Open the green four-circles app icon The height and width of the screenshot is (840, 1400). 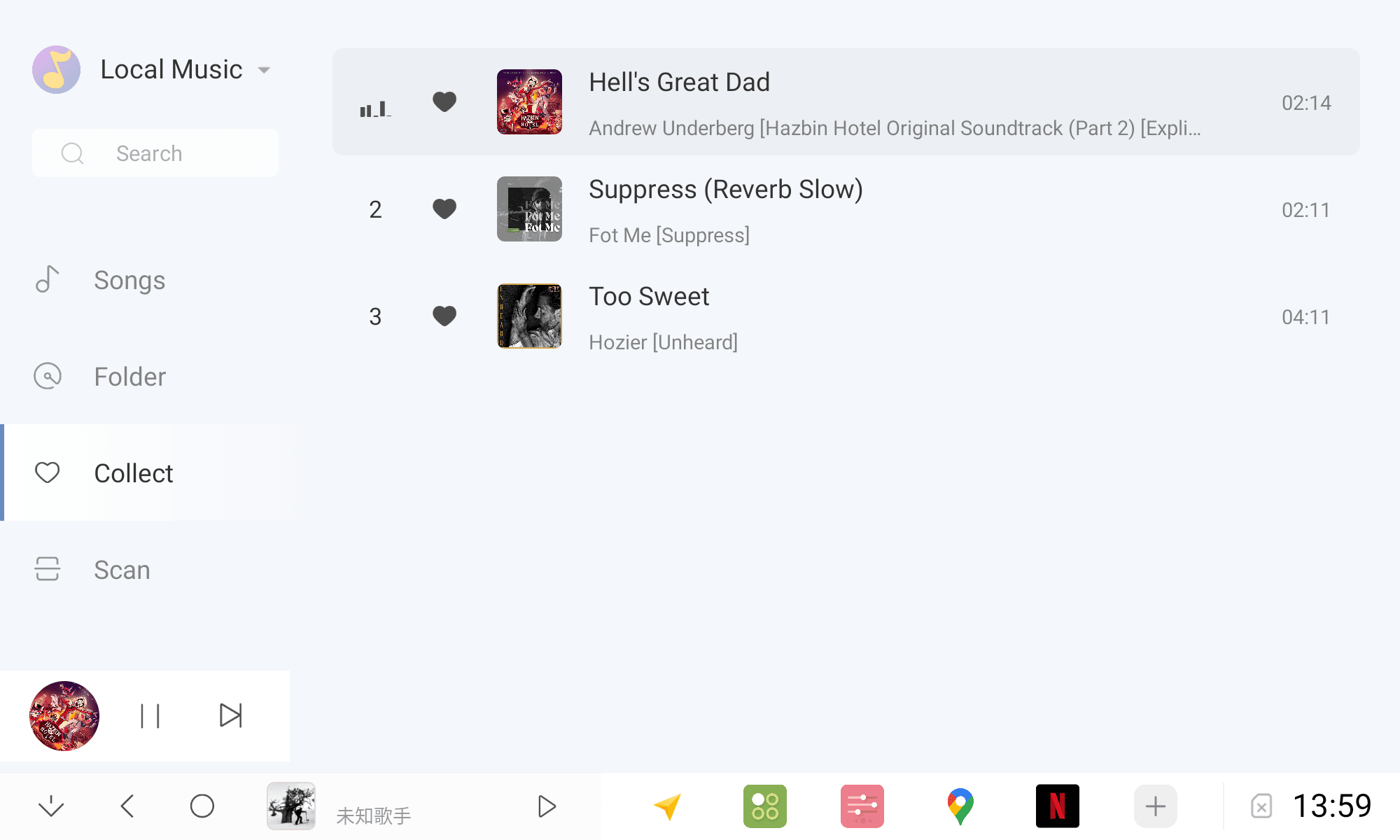click(764, 806)
